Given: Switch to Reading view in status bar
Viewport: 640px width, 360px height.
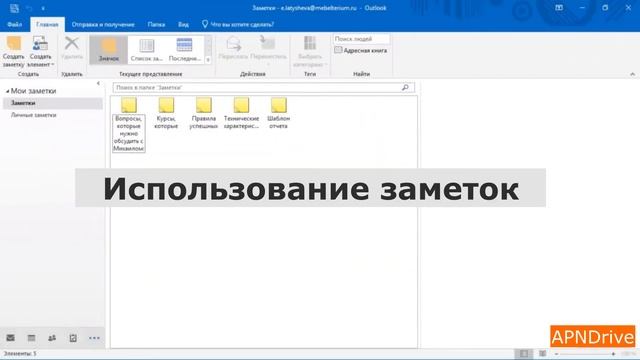Looking at the screenshot, I should point(542,353).
